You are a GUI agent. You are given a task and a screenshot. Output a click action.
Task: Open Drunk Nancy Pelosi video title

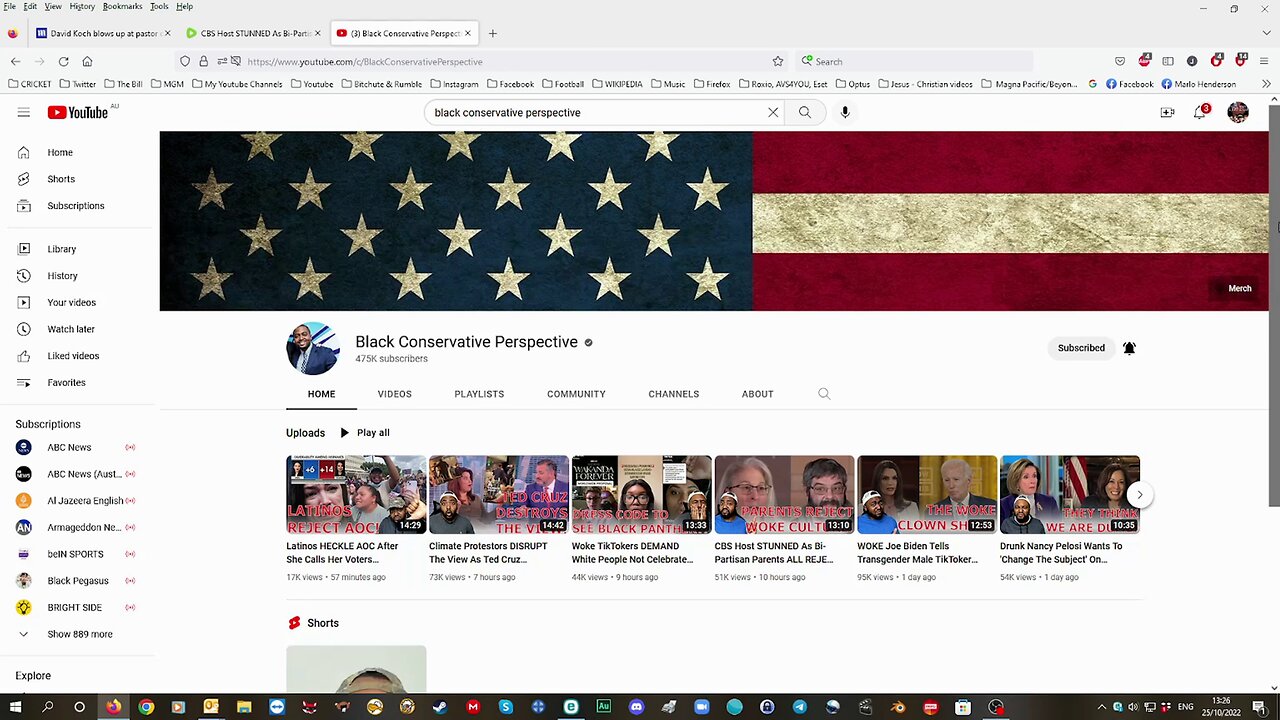point(1061,553)
